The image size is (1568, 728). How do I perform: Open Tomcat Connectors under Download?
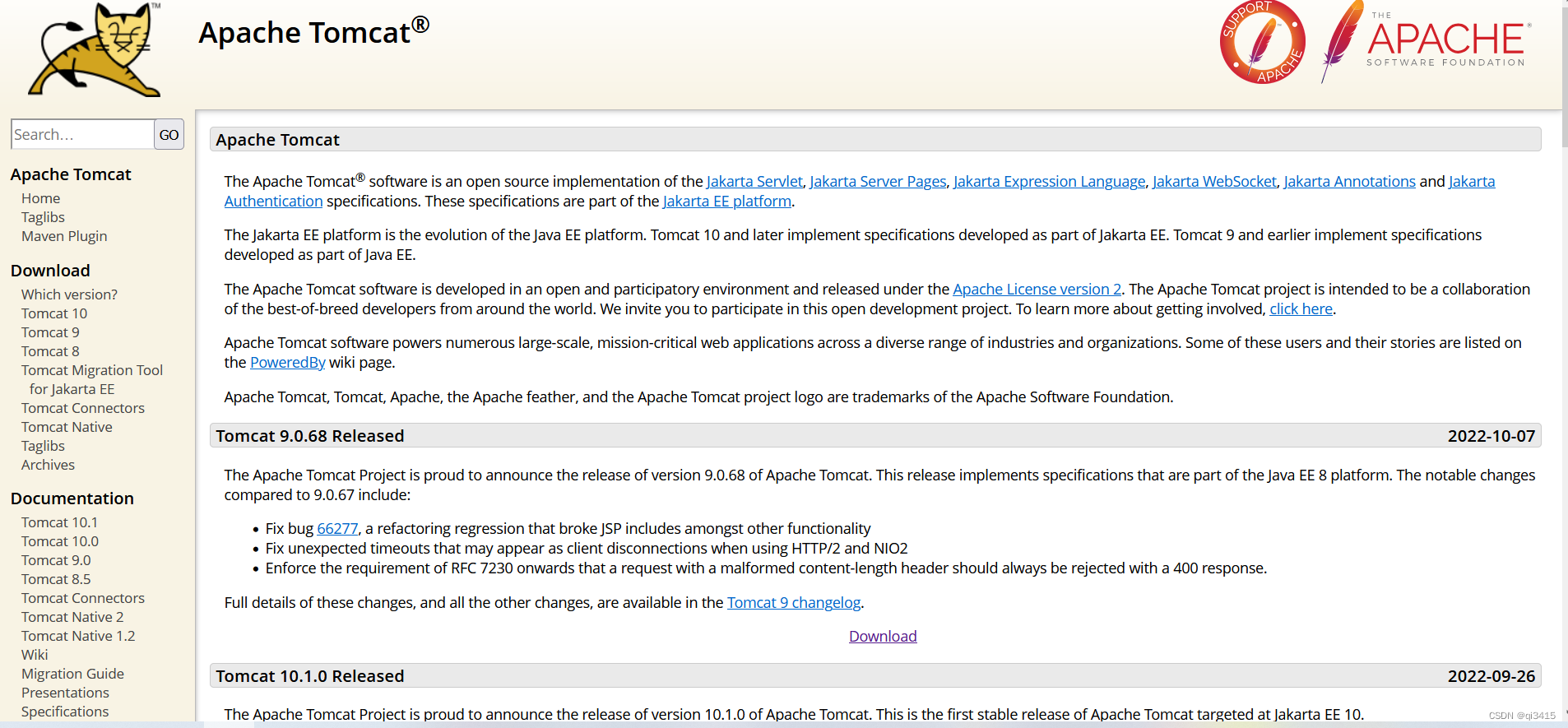83,408
